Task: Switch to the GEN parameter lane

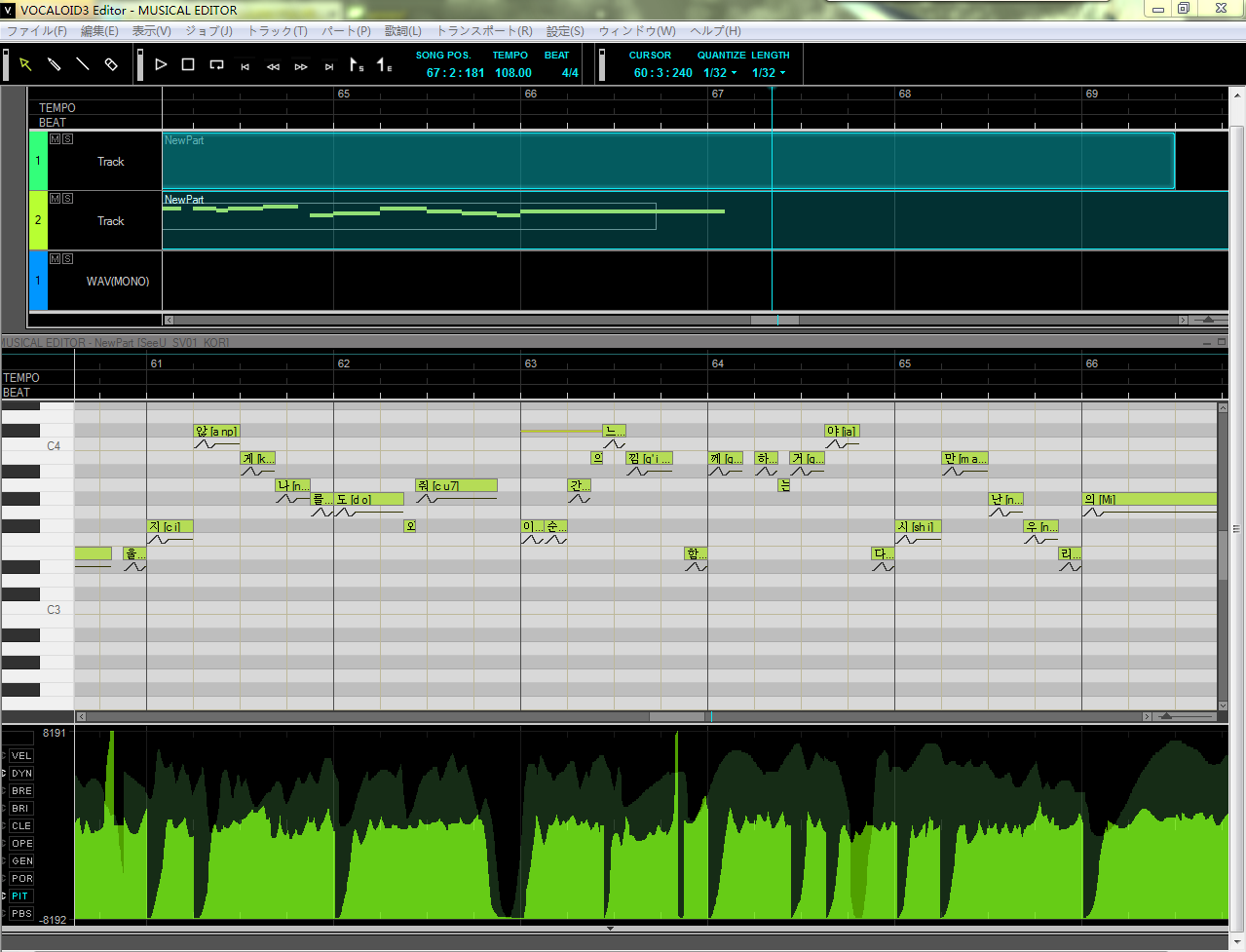Action: (21, 861)
